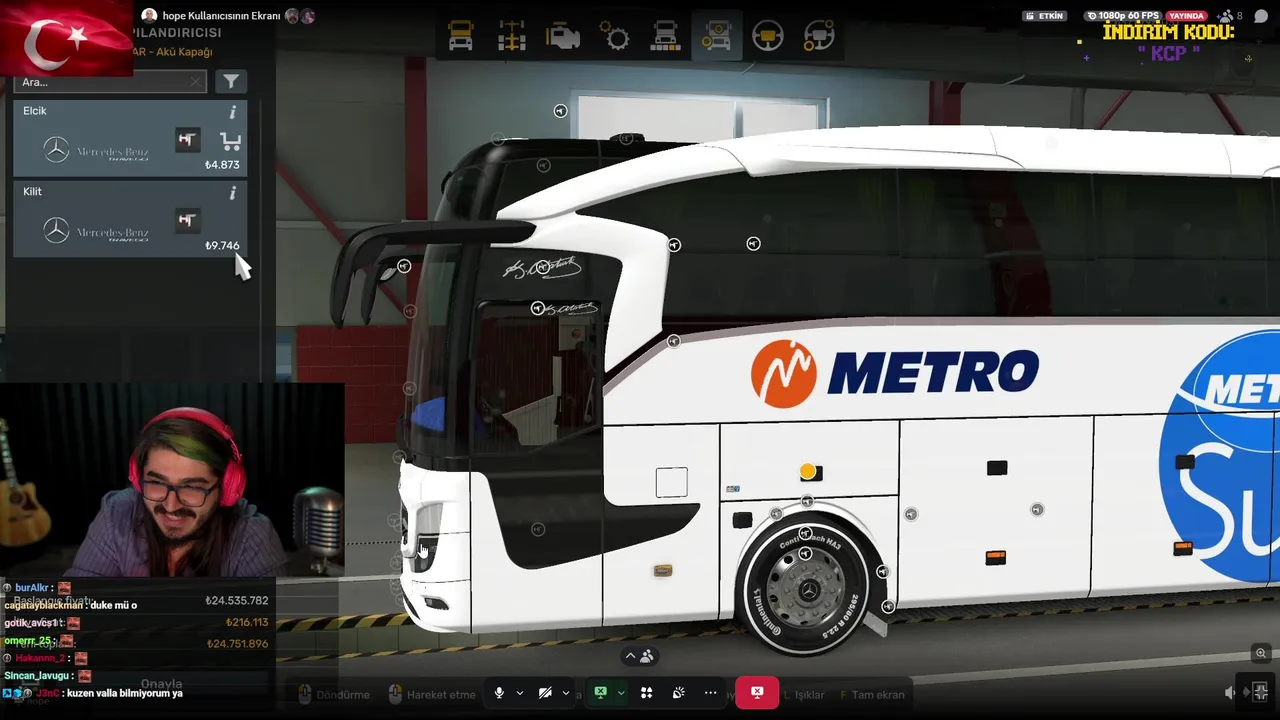This screenshot has height=720, width=1280.
Task: Click the red YAYINDA live badge
Action: [x=1186, y=16]
